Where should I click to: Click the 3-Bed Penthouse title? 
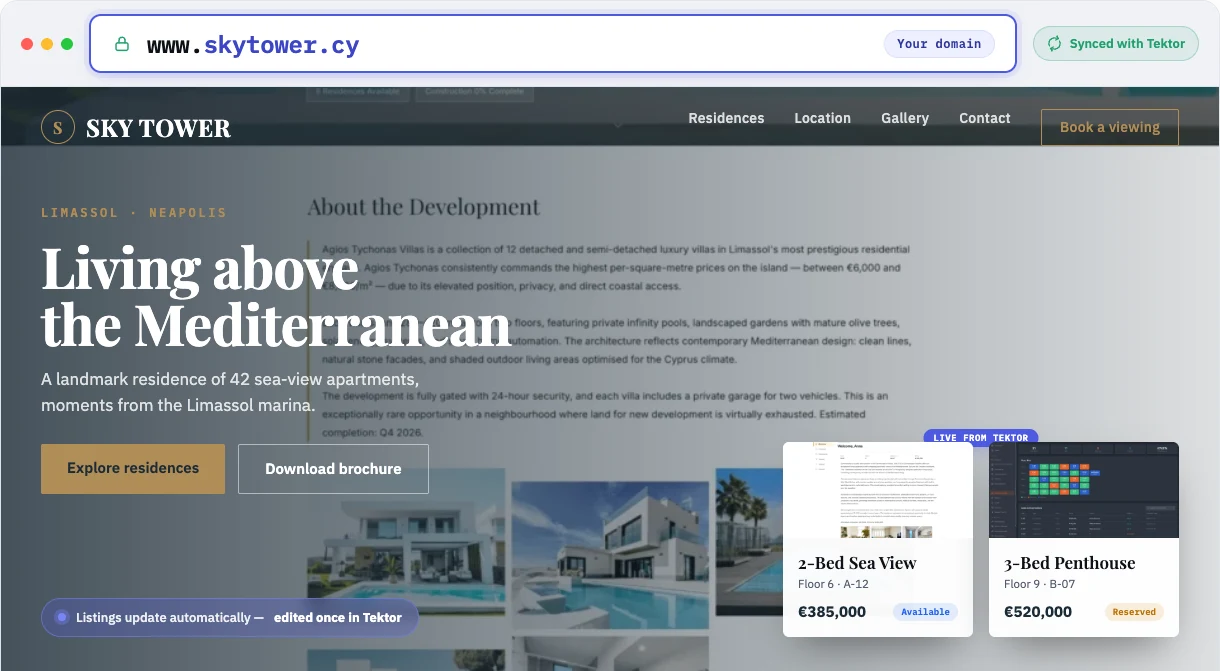[1070, 563]
